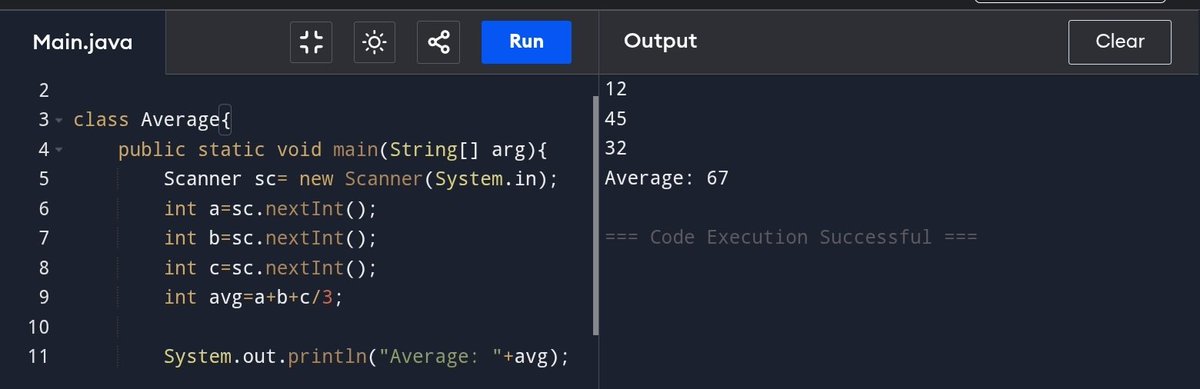This screenshot has height=389, width=1200.
Task: Run the Java program
Action: point(526,42)
